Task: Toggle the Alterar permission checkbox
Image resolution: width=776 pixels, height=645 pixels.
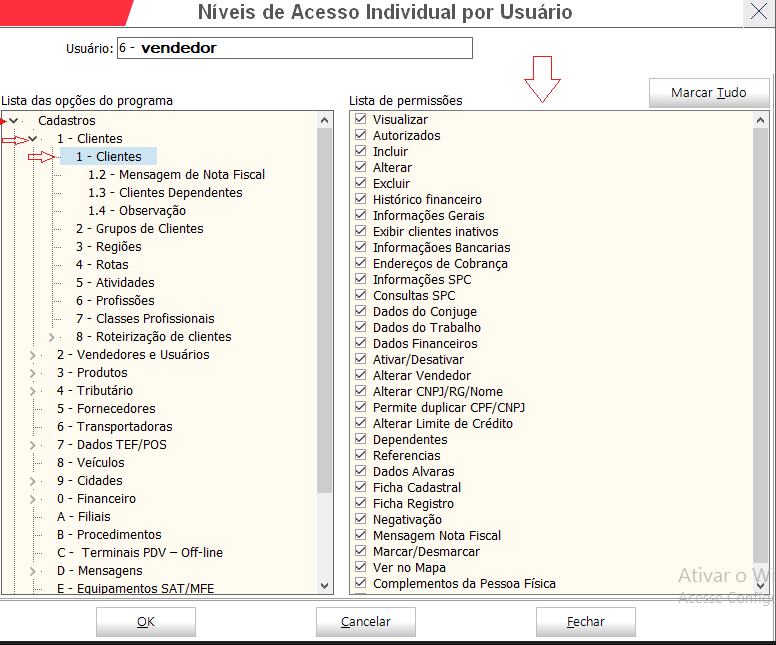Action: [361, 167]
